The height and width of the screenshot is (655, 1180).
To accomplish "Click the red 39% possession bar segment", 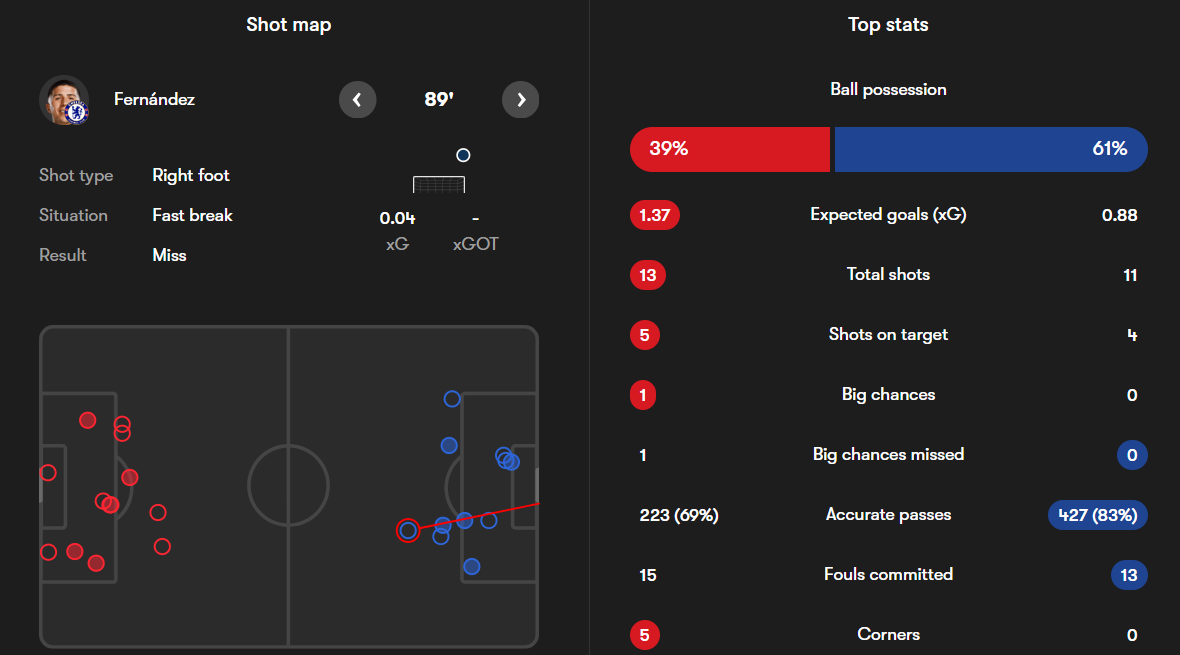I will (x=730, y=149).
